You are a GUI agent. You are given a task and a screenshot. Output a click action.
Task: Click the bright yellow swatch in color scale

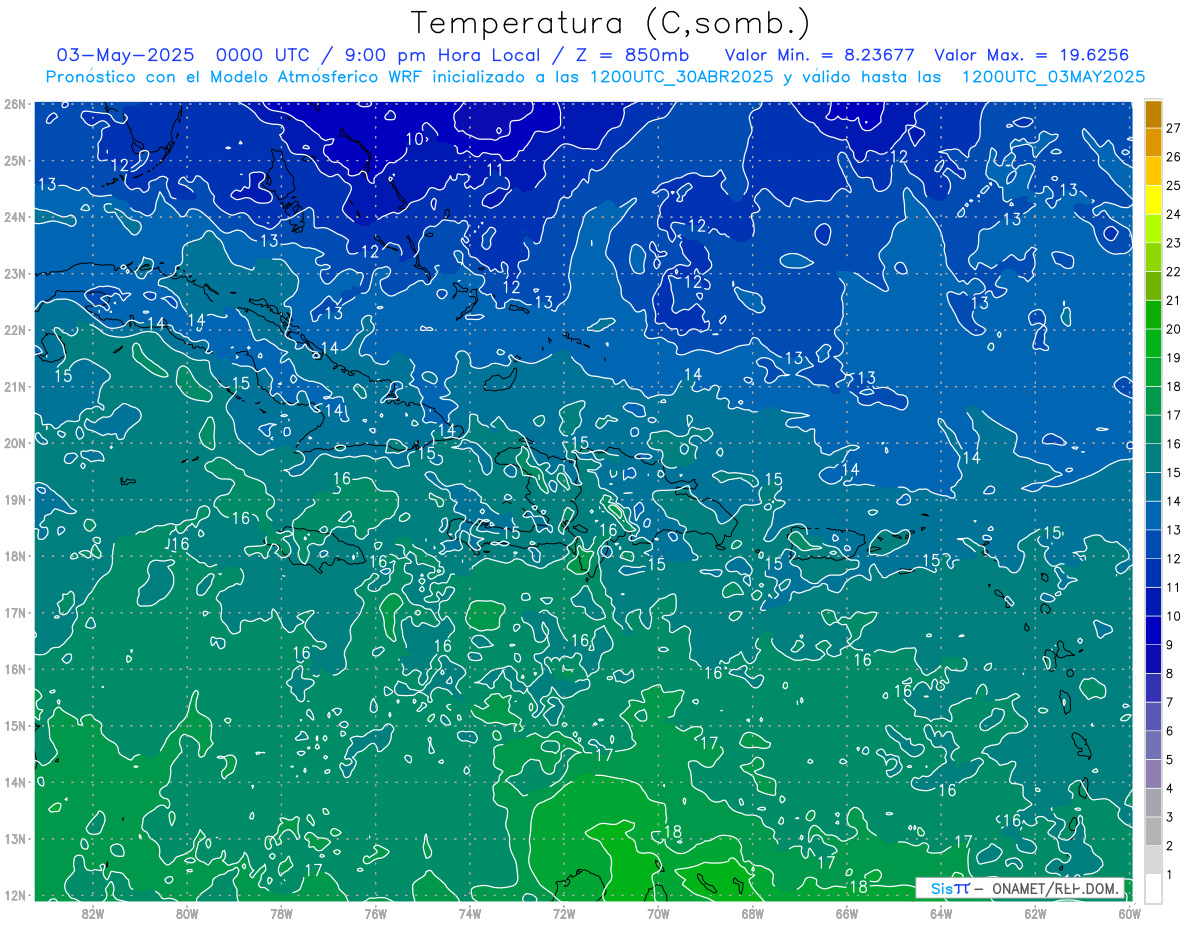1153,200
